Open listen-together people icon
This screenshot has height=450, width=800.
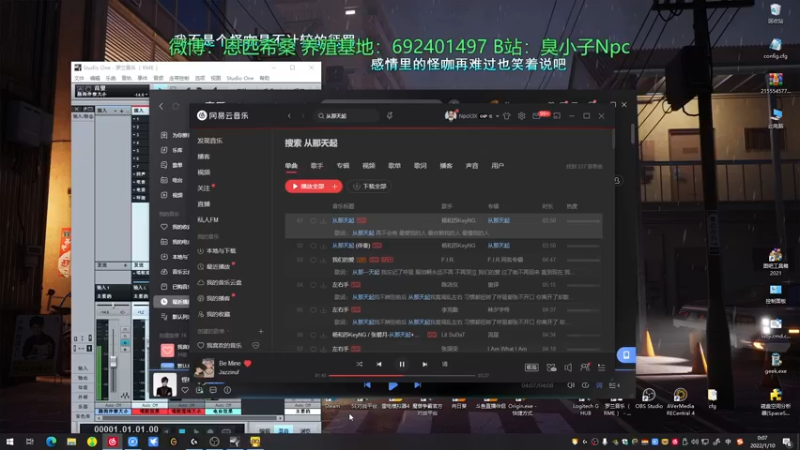click(x=585, y=367)
